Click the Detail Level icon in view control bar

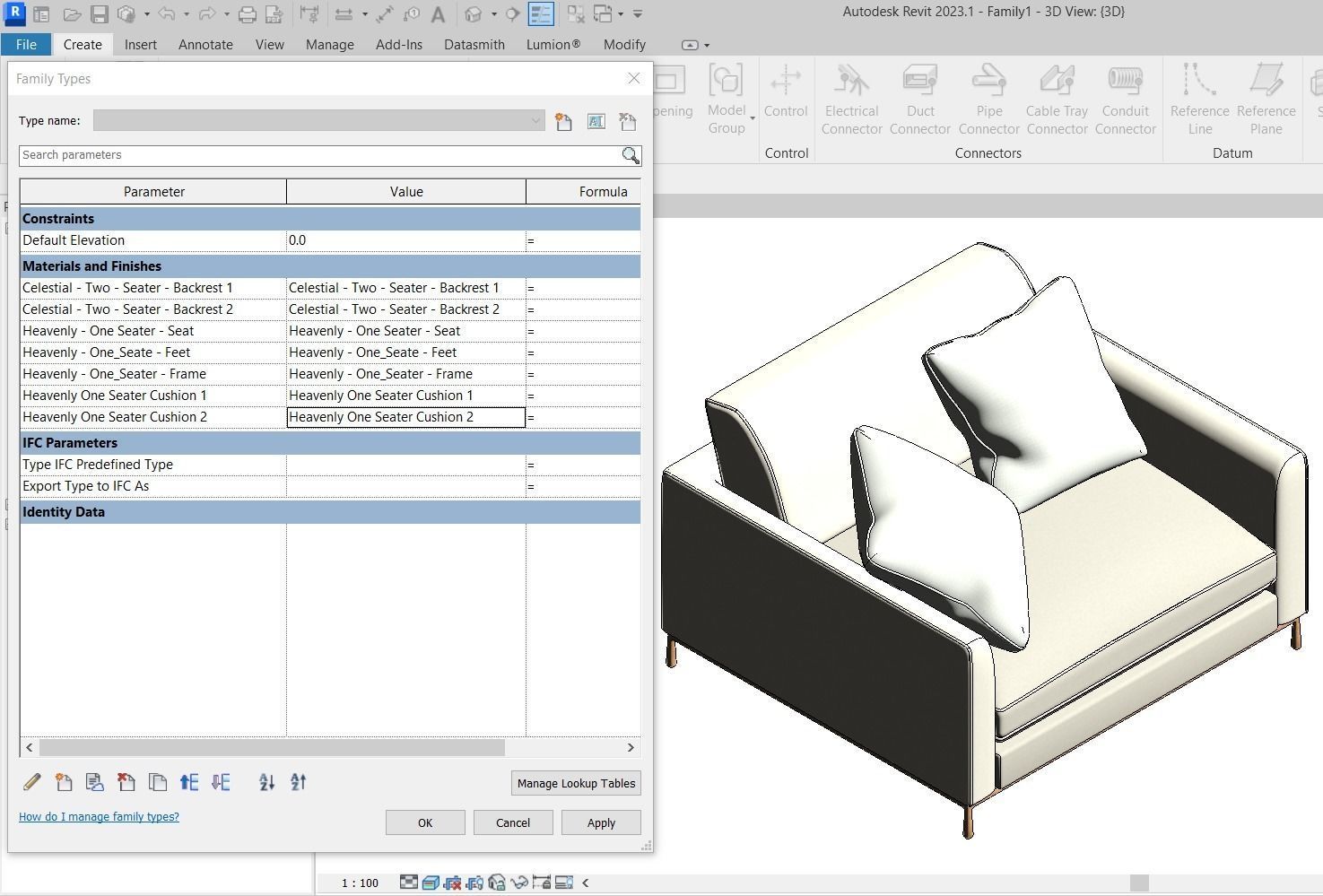pyautogui.click(x=408, y=883)
